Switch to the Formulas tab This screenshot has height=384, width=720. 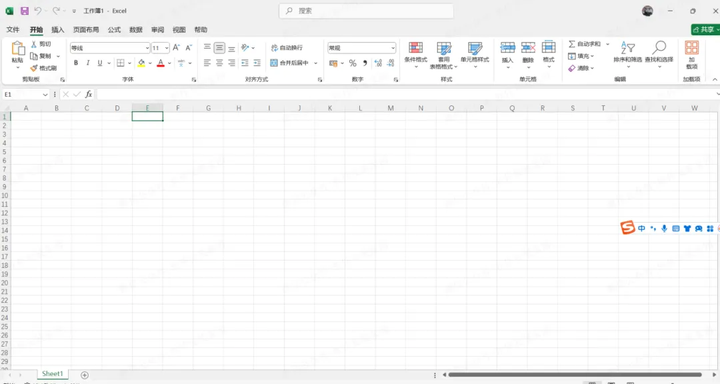(x=114, y=29)
